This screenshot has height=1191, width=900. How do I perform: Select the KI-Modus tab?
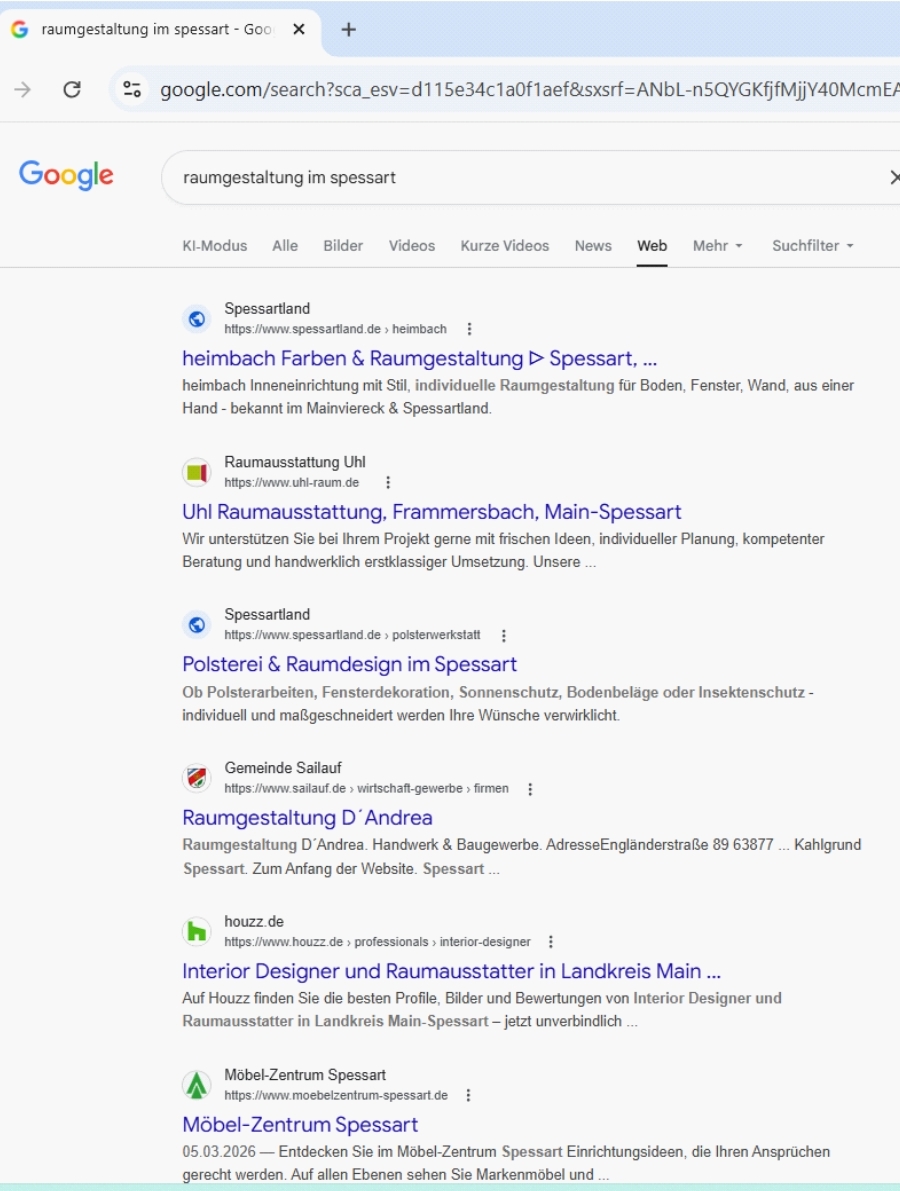coord(214,246)
